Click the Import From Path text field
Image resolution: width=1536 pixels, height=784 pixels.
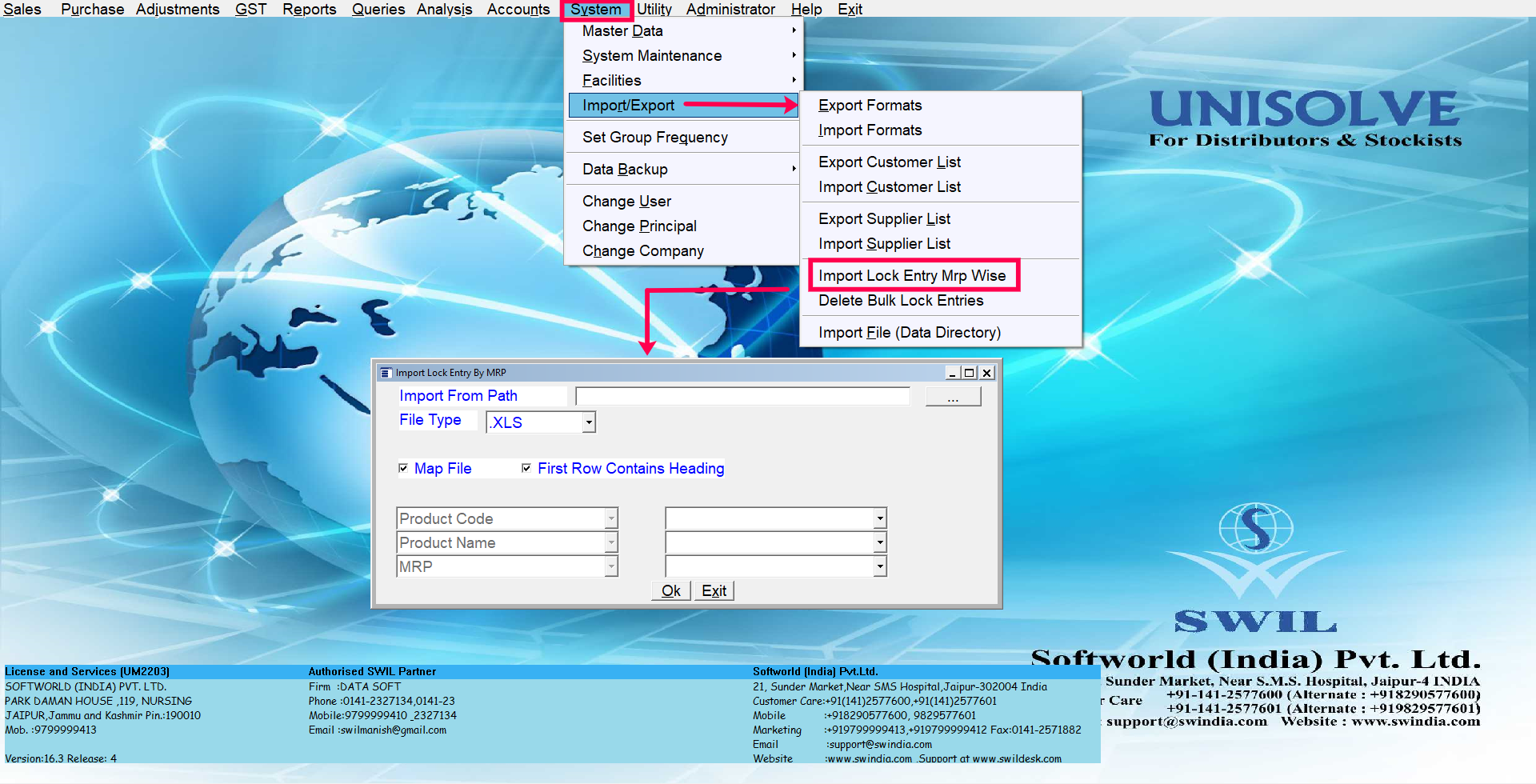coord(742,396)
